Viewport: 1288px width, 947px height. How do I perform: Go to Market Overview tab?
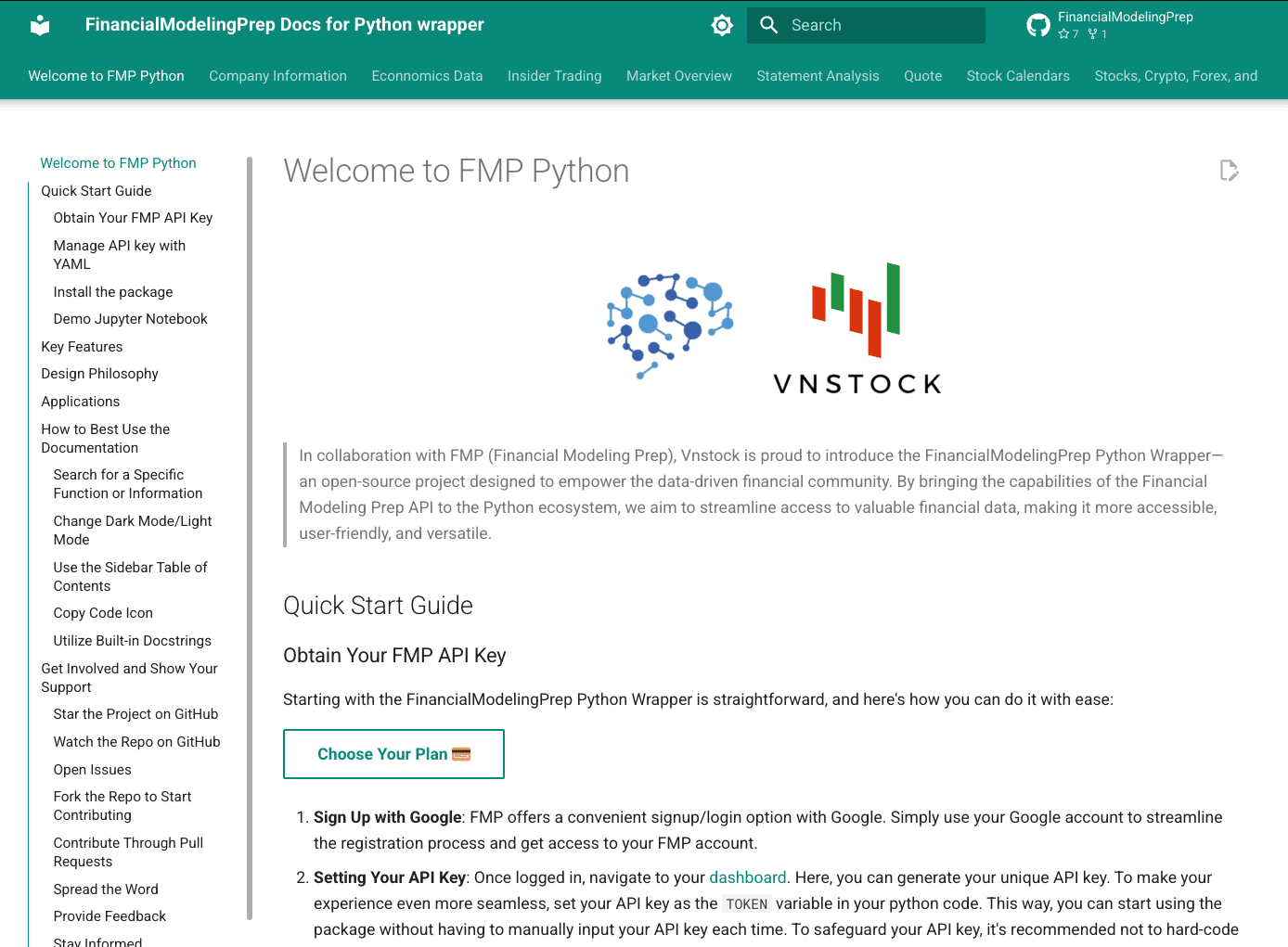coord(678,76)
